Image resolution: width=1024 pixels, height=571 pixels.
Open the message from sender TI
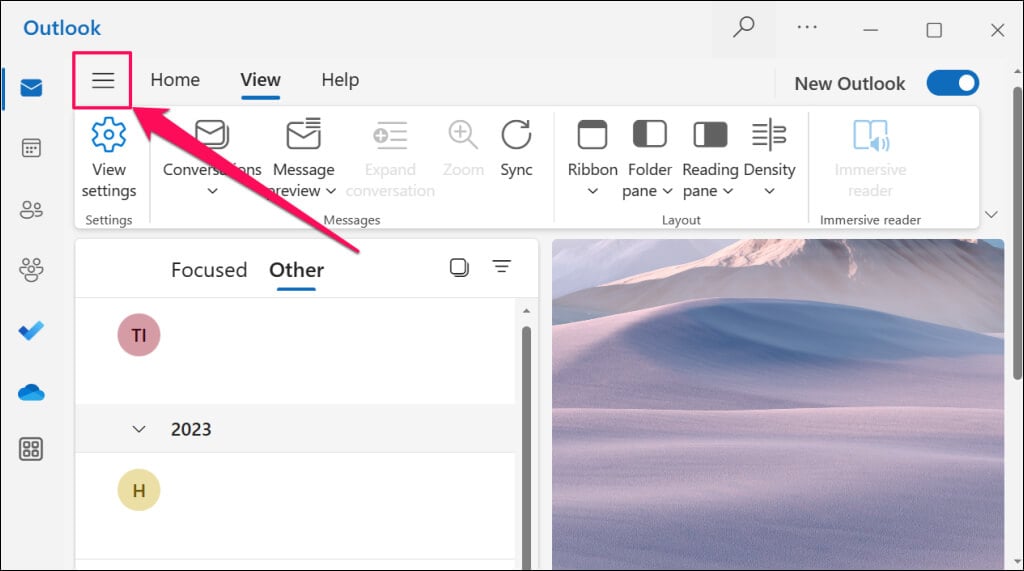[x=295, y=351]
